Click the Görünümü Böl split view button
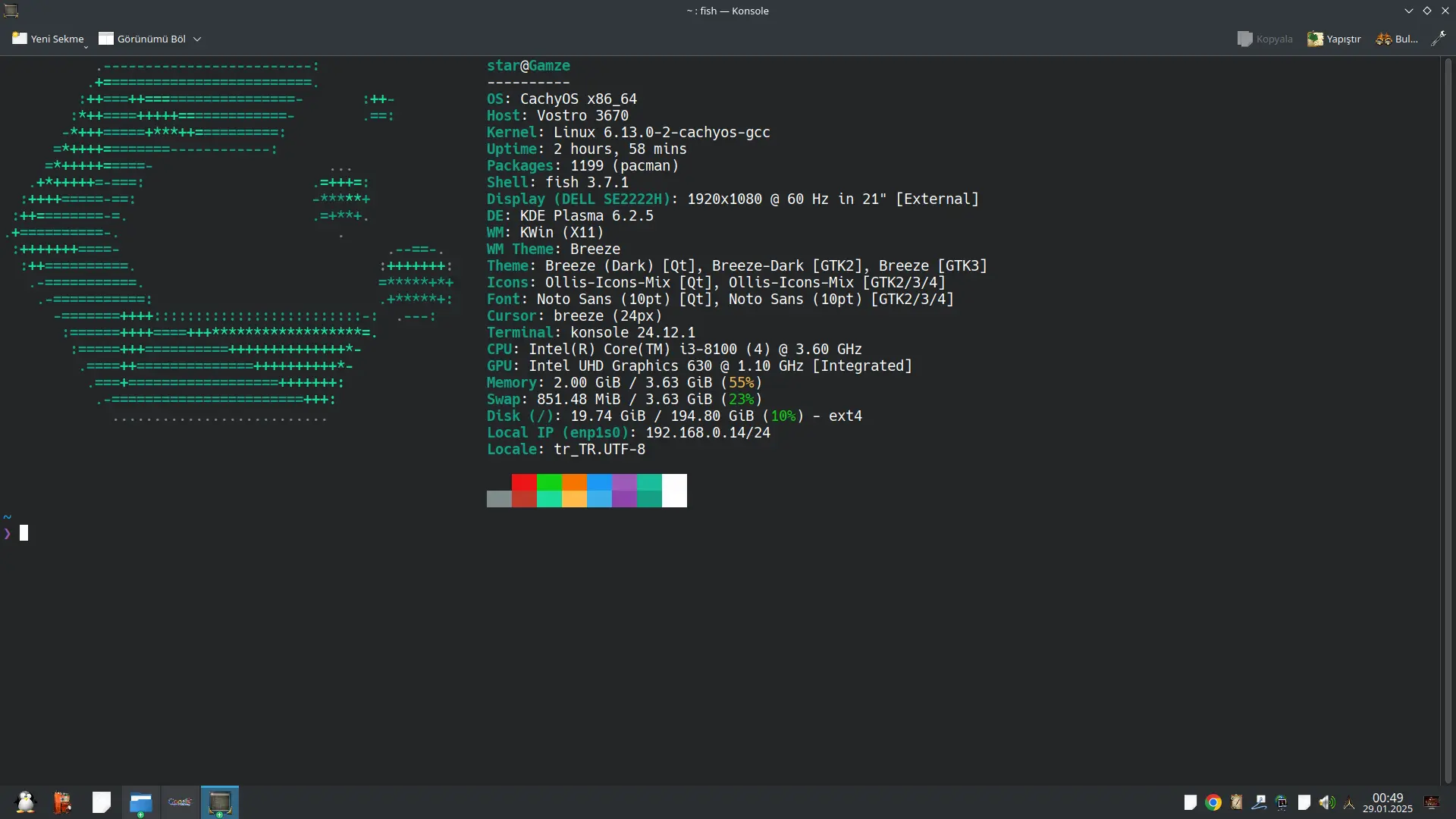This screenshot has width=1456, height=819. click(x=142, y=39)
